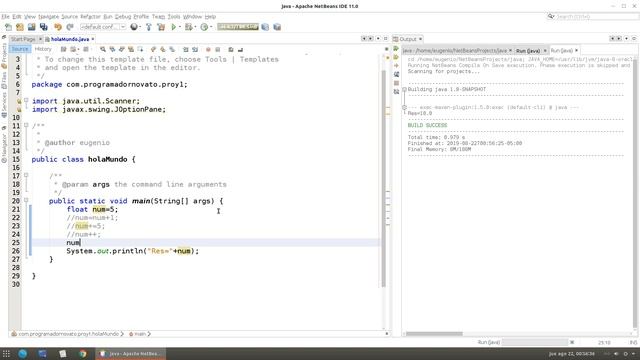Image resolution: width=640 pixels, height=360 pixels.
Task: Click the Find Selection magnifier icon
Action: pos(103,49)
